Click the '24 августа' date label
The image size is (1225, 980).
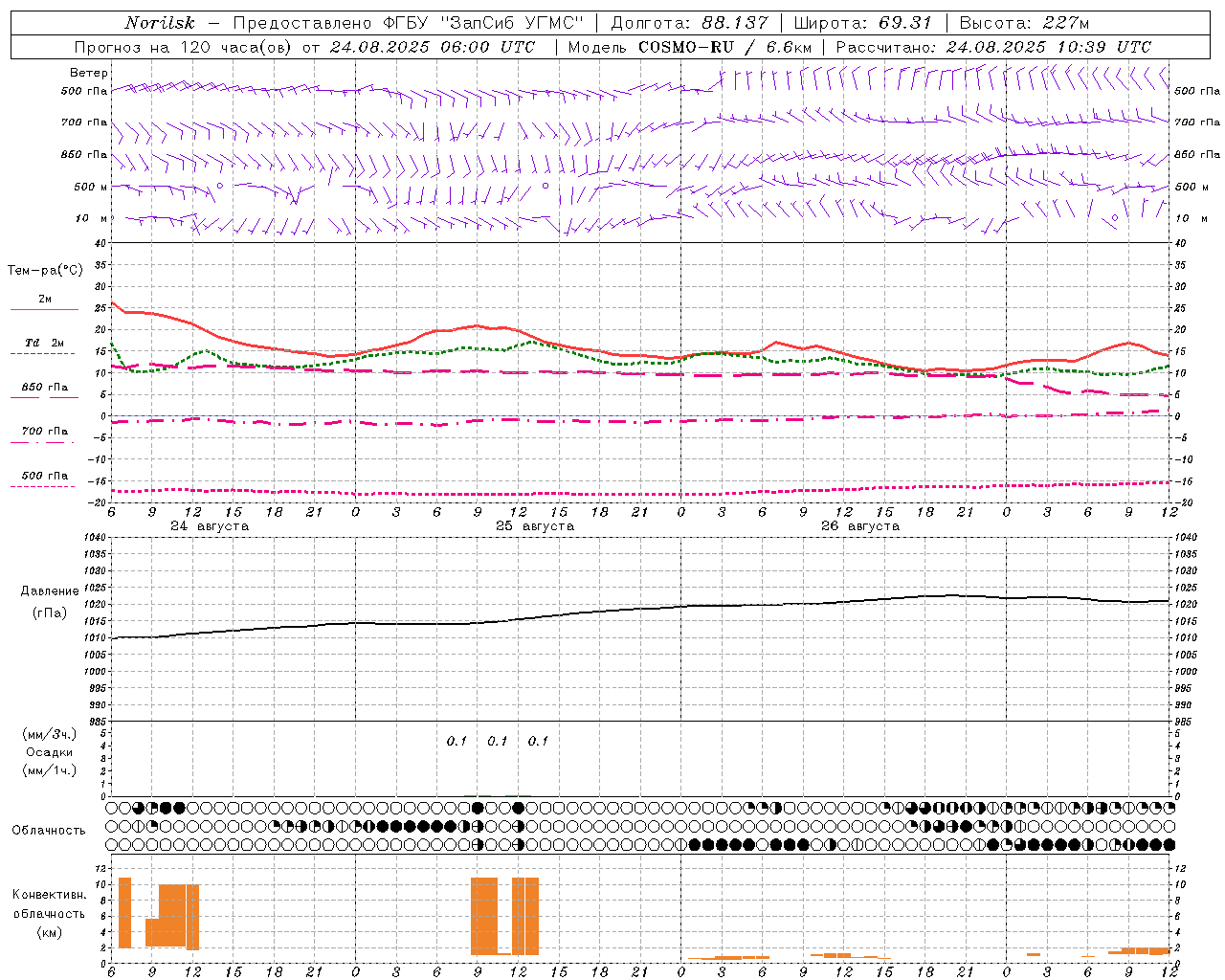(x=210, y=526)
